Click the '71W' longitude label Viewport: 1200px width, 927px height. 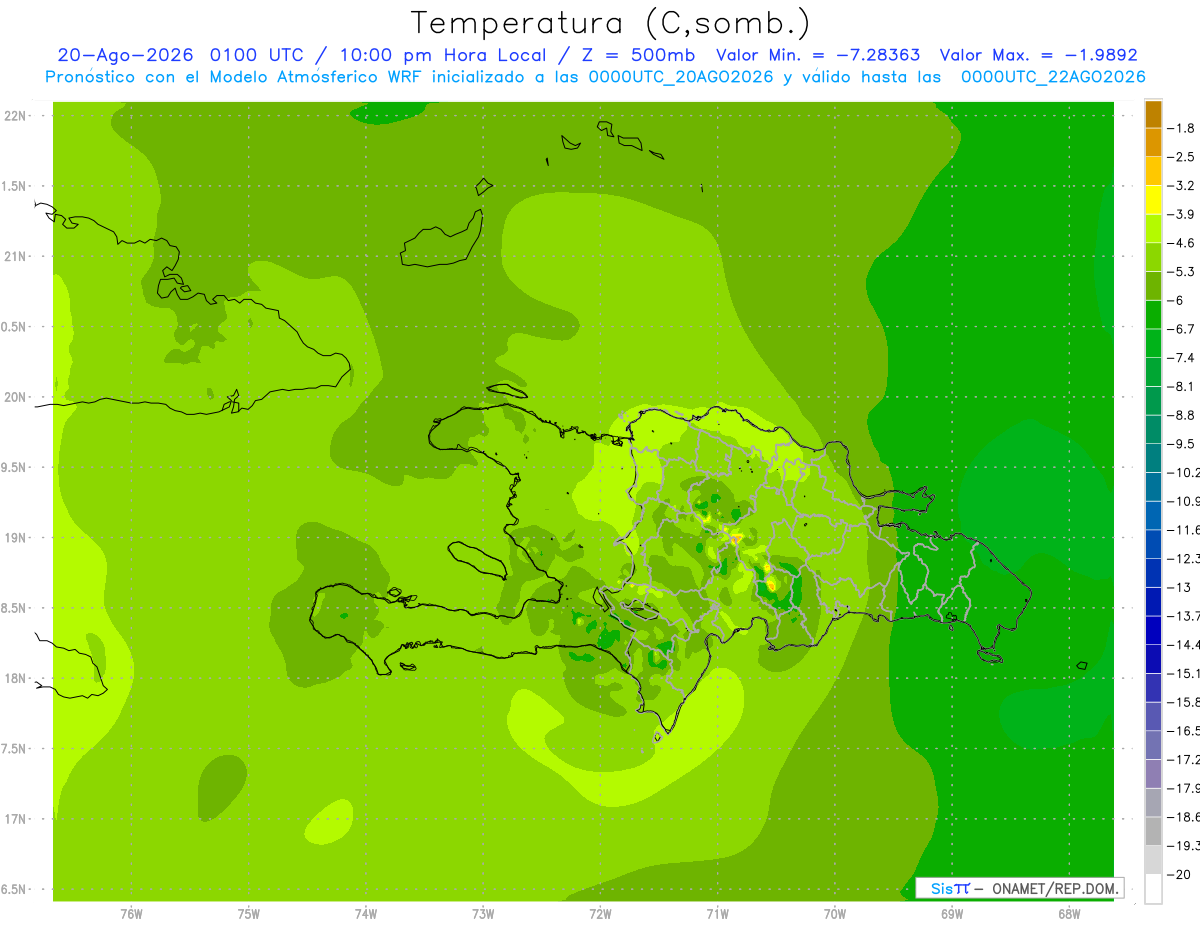pos(717,914)
